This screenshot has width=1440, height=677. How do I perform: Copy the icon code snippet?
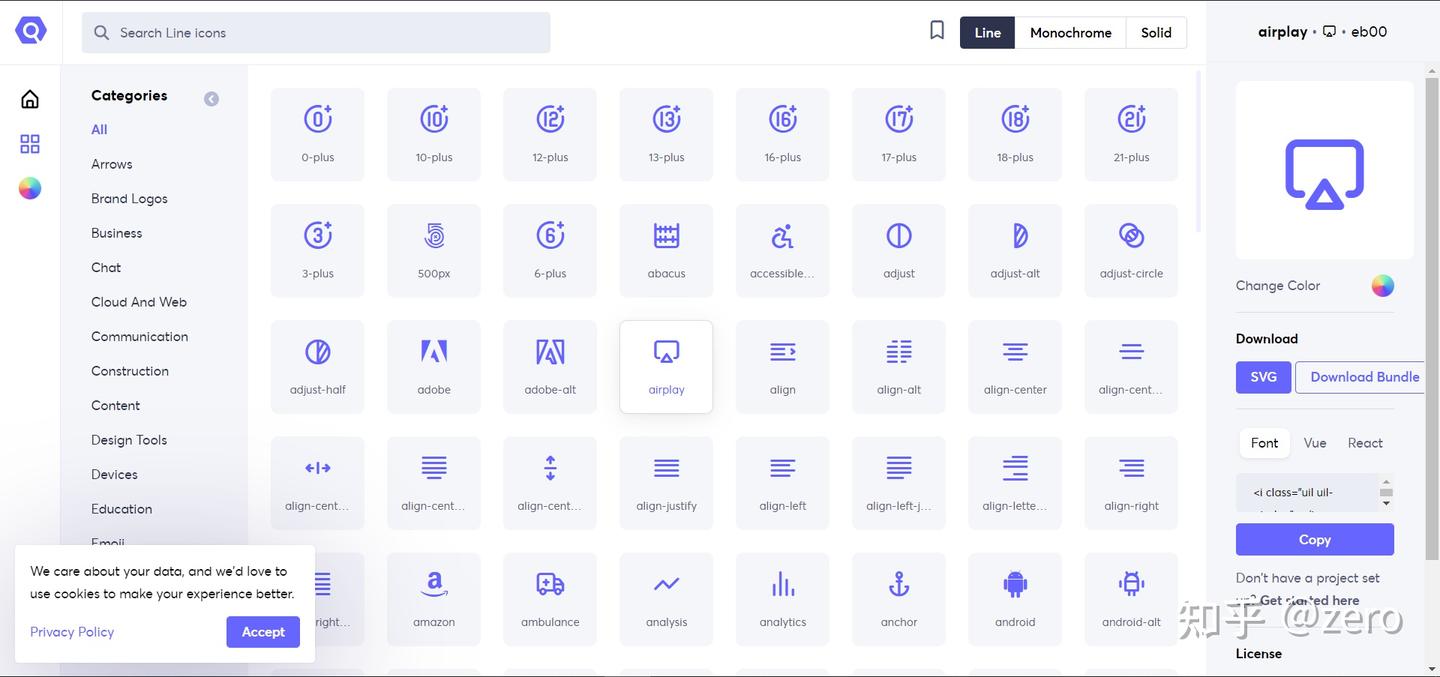click(1314, 540)
